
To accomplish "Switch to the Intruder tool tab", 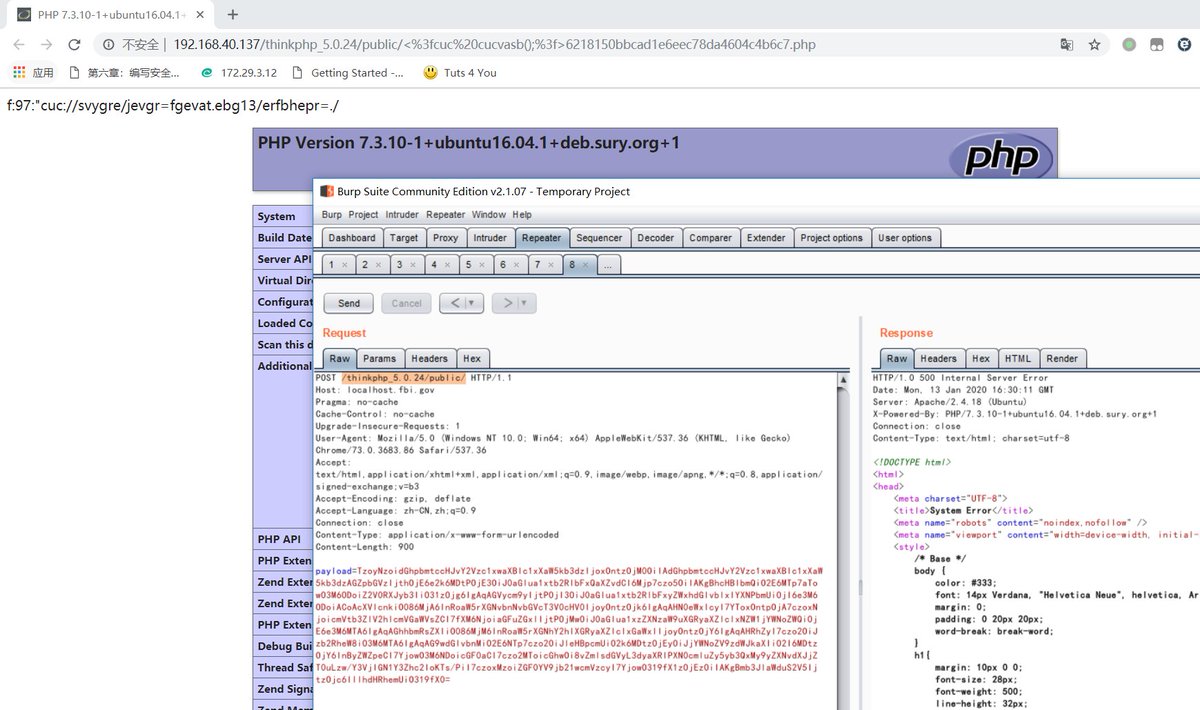I will coord(490,238).
